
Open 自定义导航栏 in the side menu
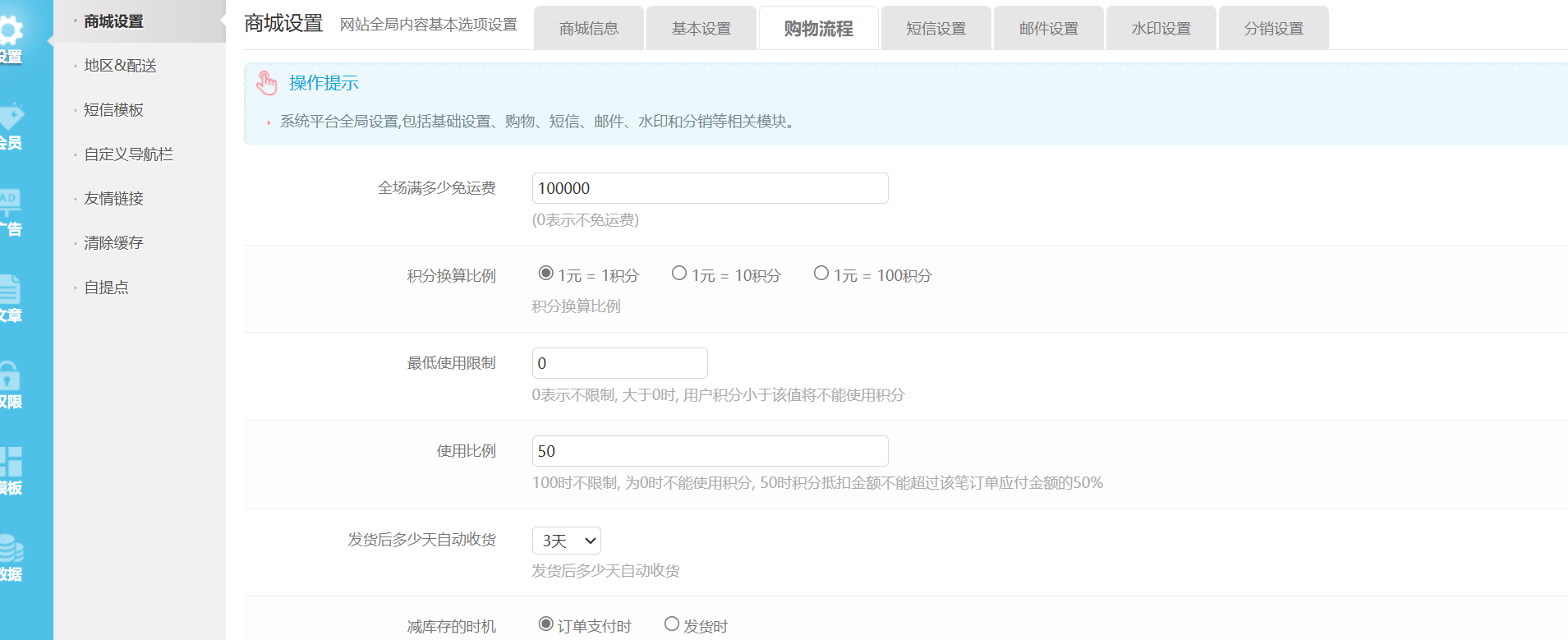coord(128,154)
